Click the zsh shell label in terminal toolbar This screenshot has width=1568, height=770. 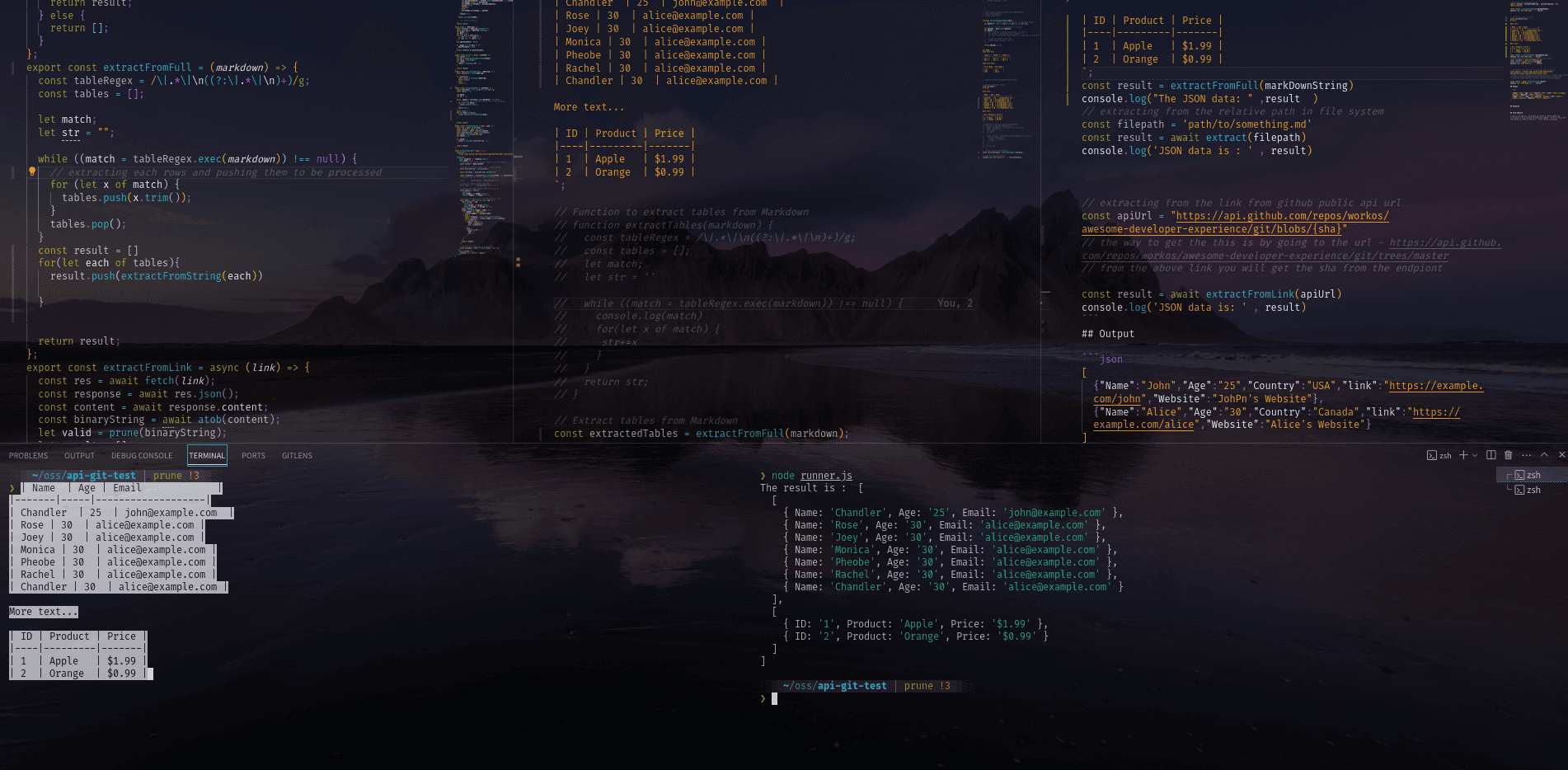1439,455
